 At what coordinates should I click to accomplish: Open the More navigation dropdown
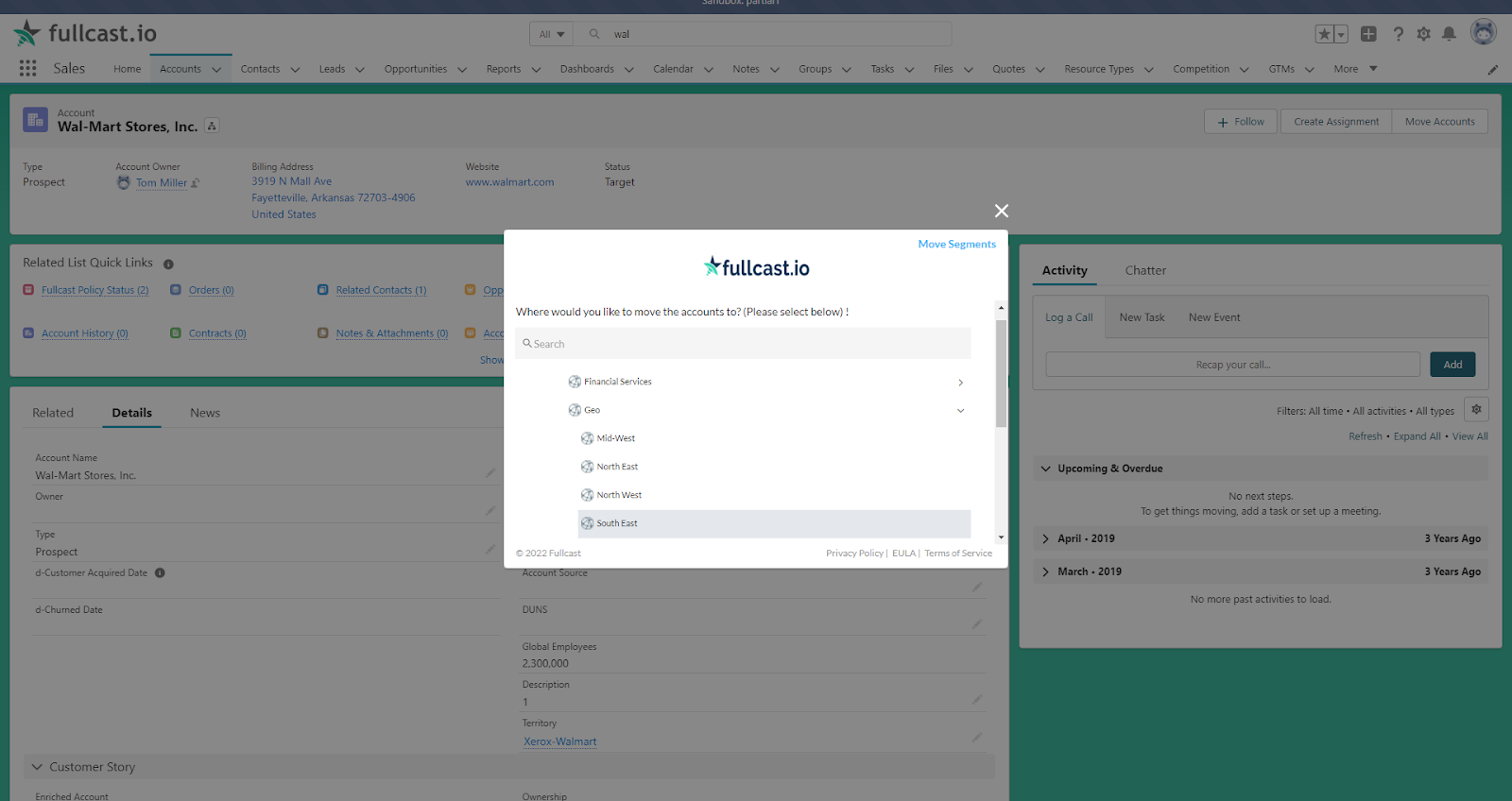point(1355,69)
